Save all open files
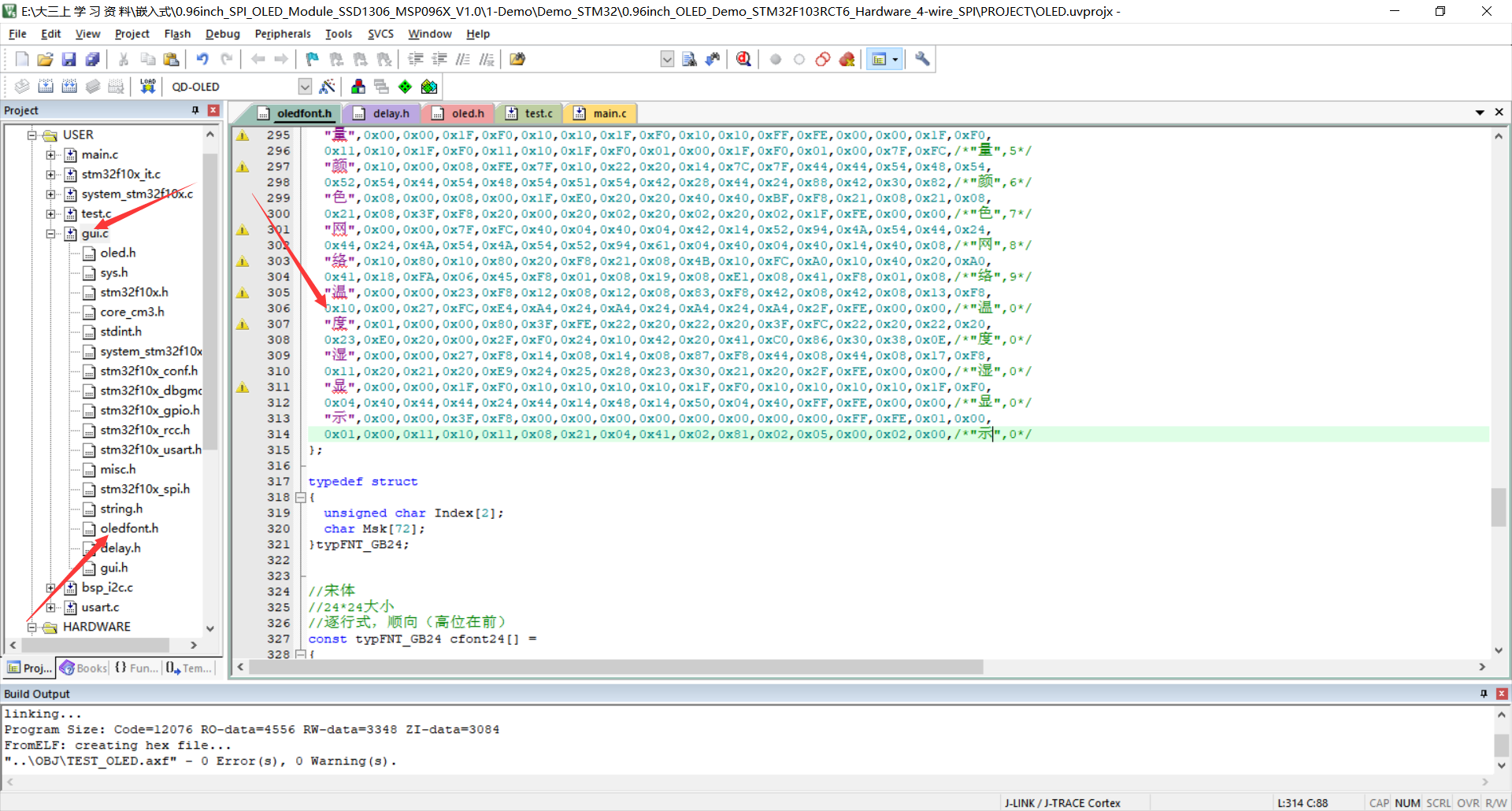 click(92, 59)
